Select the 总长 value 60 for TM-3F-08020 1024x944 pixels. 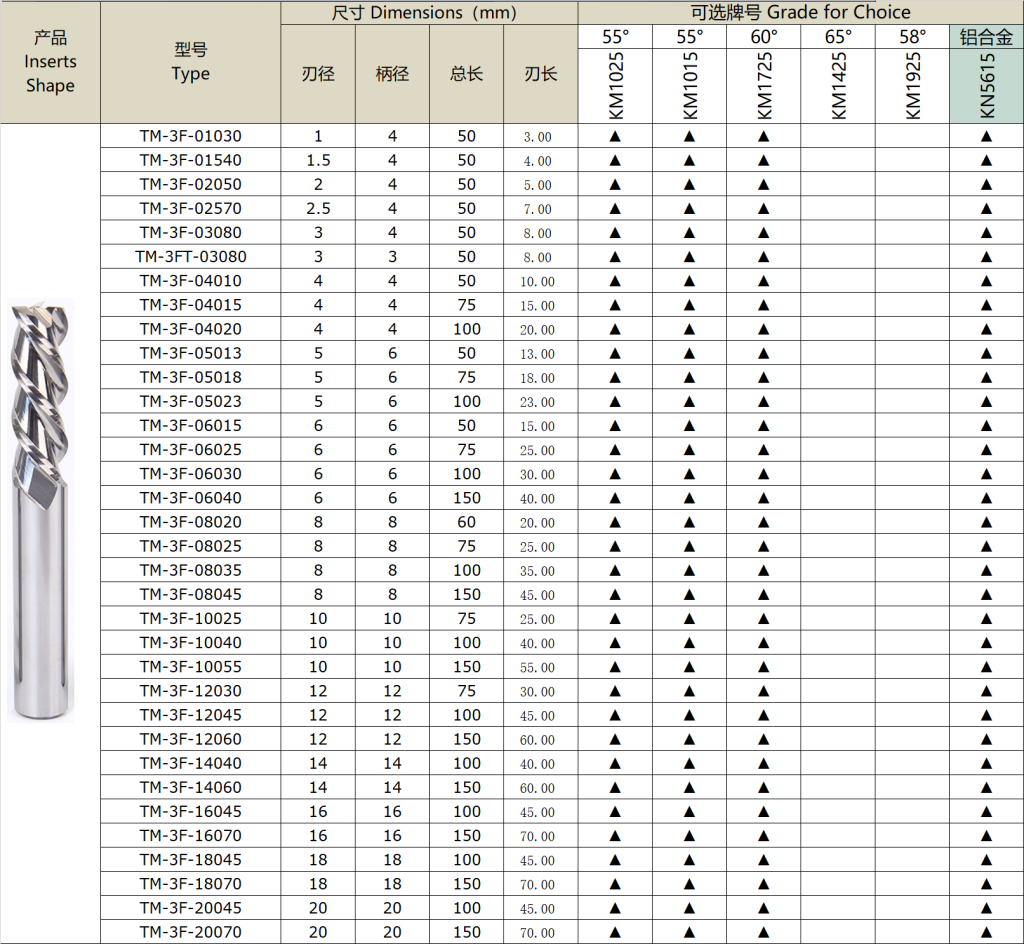[466, 522]
